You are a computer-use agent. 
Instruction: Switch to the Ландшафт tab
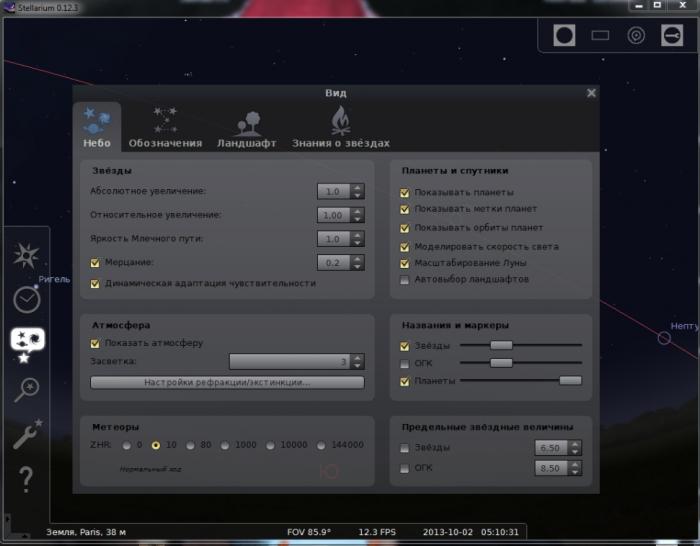[x=246, y=127]
